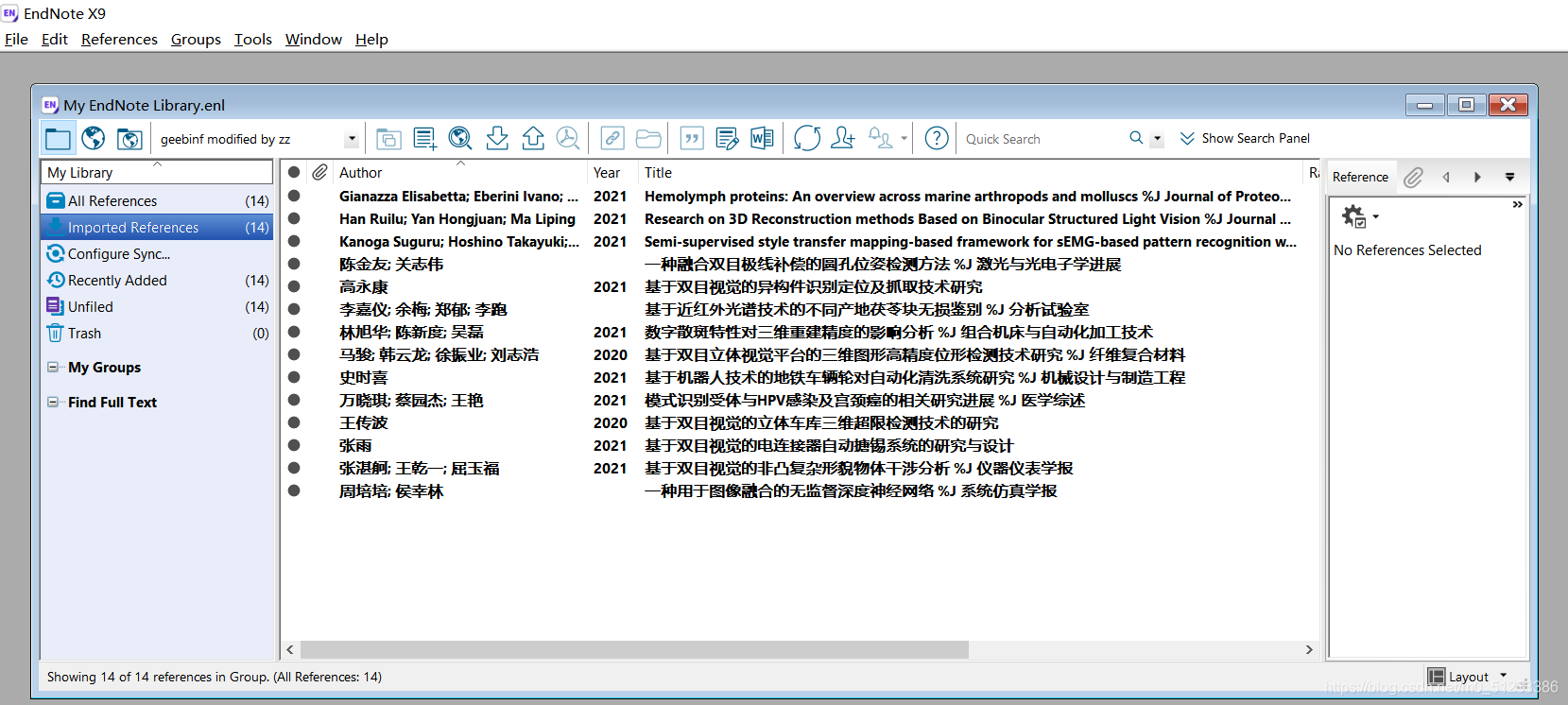Select Recently Added group
Image resolution: width=1568 pixels, height=705 pixels.
coord(157,280)
